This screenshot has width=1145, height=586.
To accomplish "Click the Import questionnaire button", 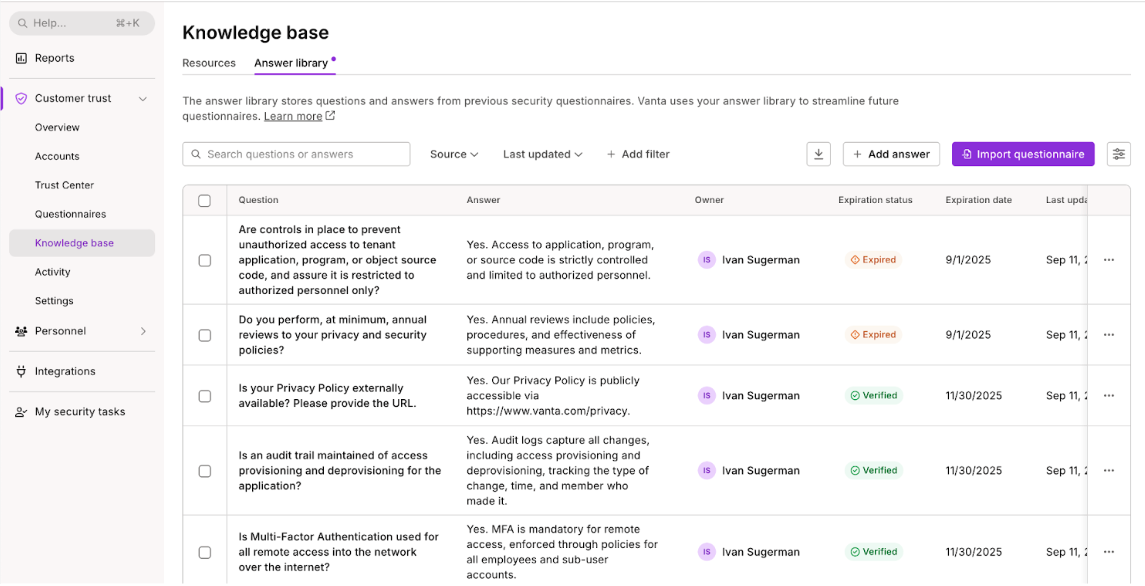I will coord(1022,154).
